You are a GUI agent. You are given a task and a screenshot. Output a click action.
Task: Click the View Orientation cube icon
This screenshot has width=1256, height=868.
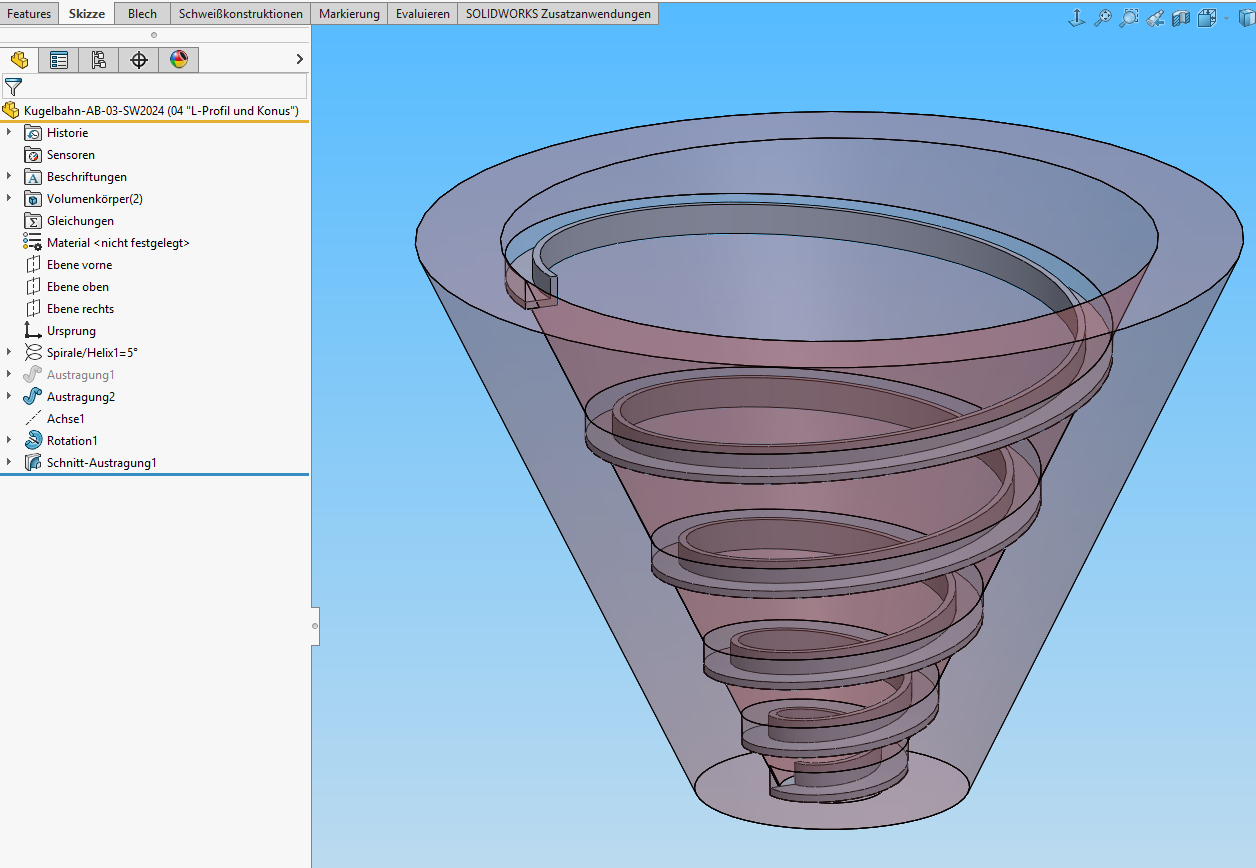pyautogui.click(x=1207, y=17)
